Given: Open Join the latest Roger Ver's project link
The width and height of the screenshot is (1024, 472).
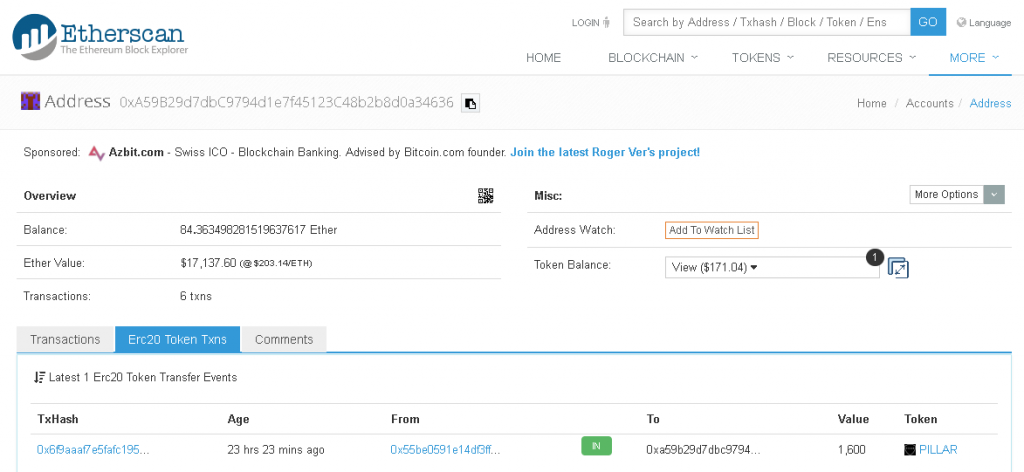Looking at the screenshot, I should (x=605, y=152).
